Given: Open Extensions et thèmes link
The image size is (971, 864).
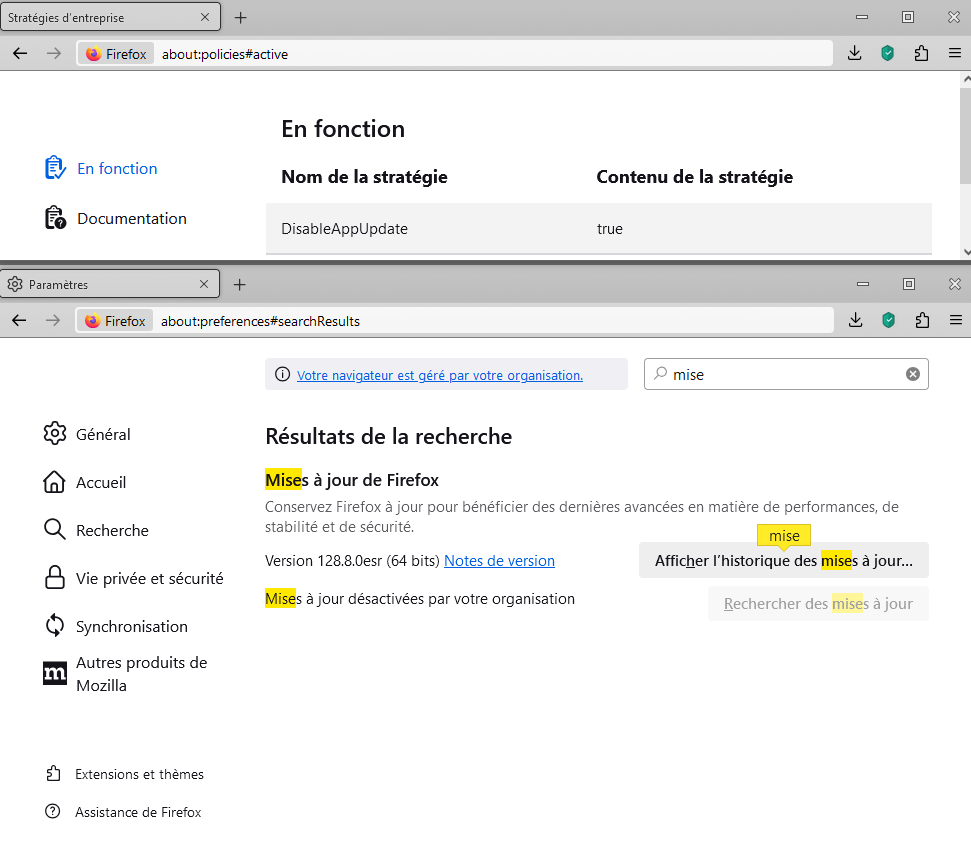Looking at the screenshot, I should [x=124, y=774].
